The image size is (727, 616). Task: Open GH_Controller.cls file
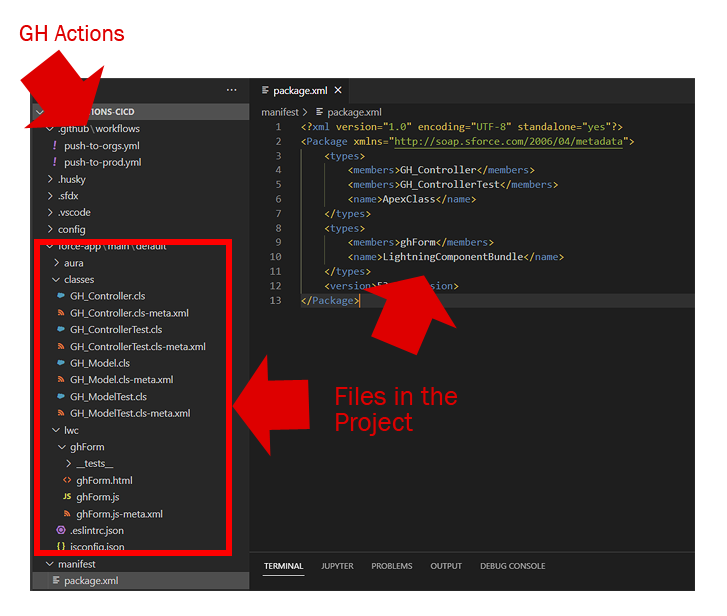[x=108, y=296]
